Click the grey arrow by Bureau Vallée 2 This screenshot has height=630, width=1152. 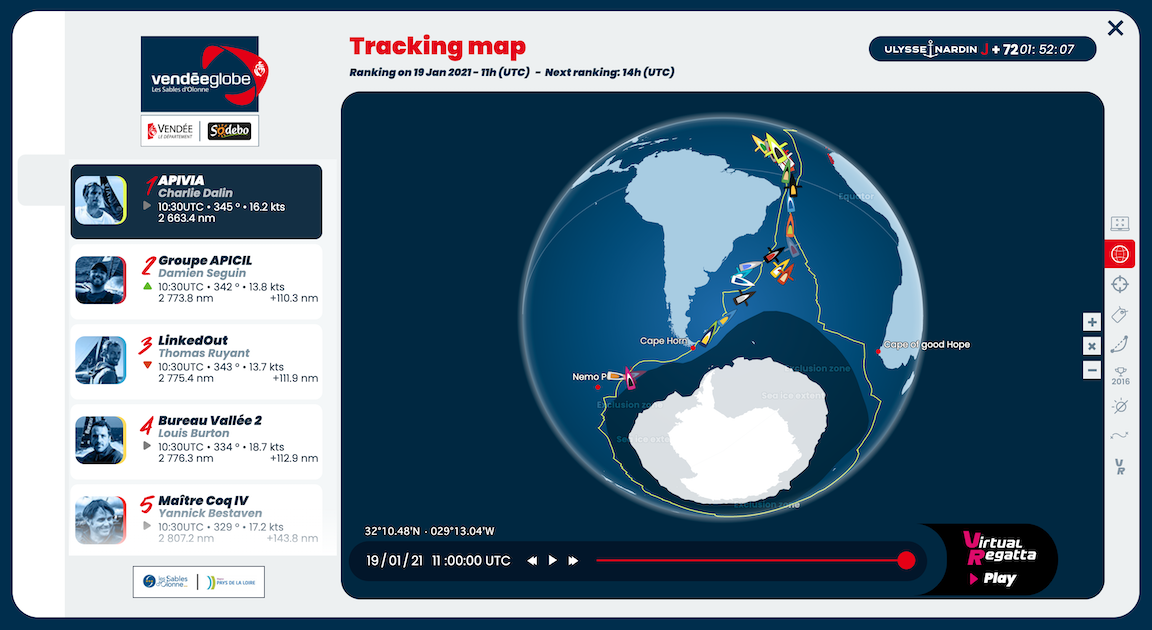[147, 446]
